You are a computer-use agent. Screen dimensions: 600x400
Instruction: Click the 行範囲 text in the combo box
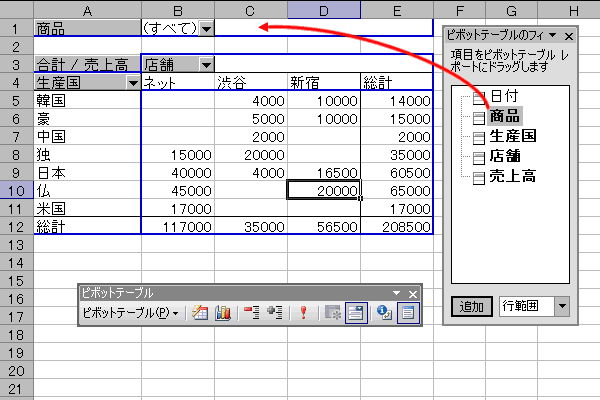520,306
